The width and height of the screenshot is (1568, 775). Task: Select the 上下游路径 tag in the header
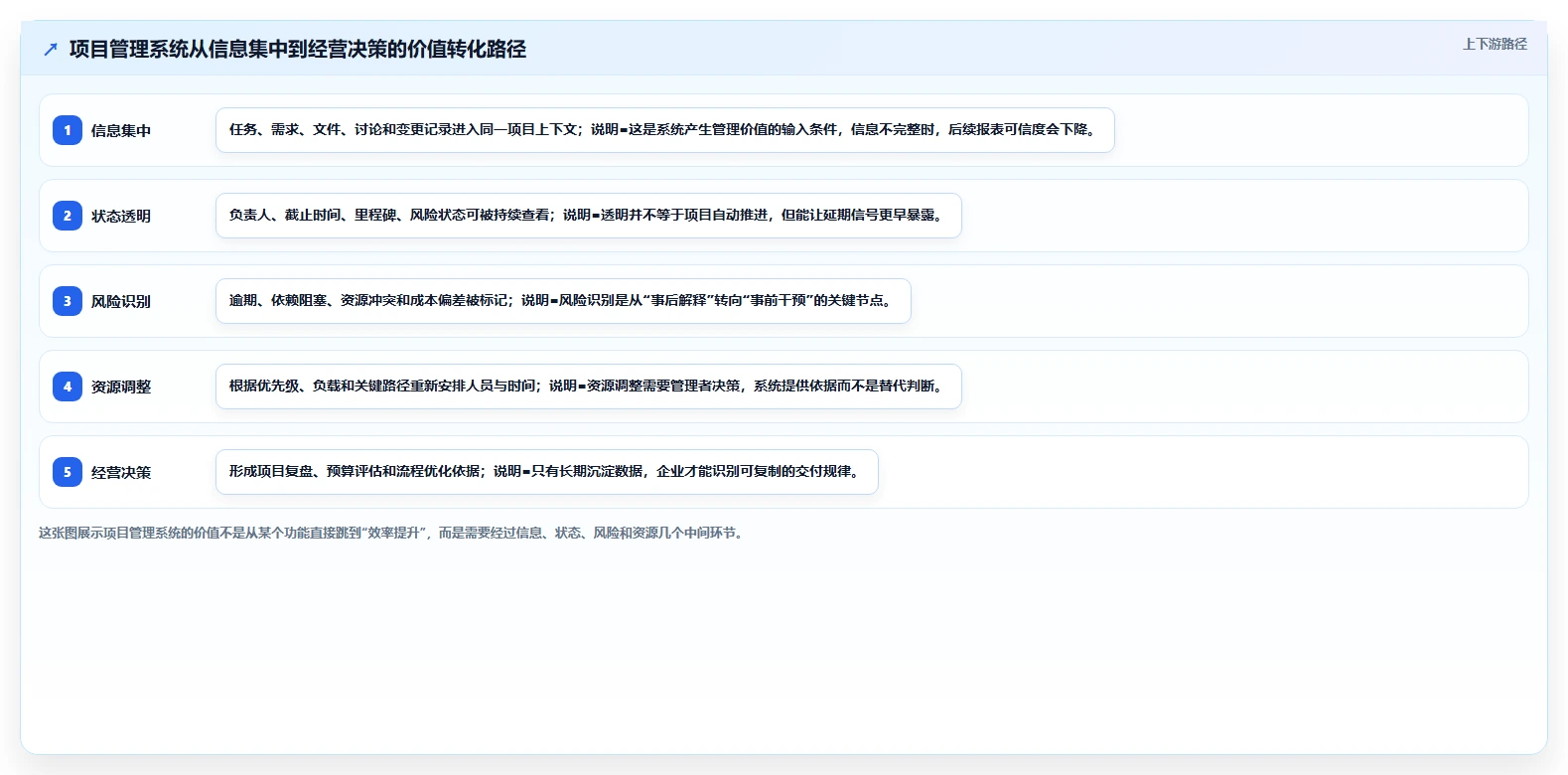click(1495, 44)
